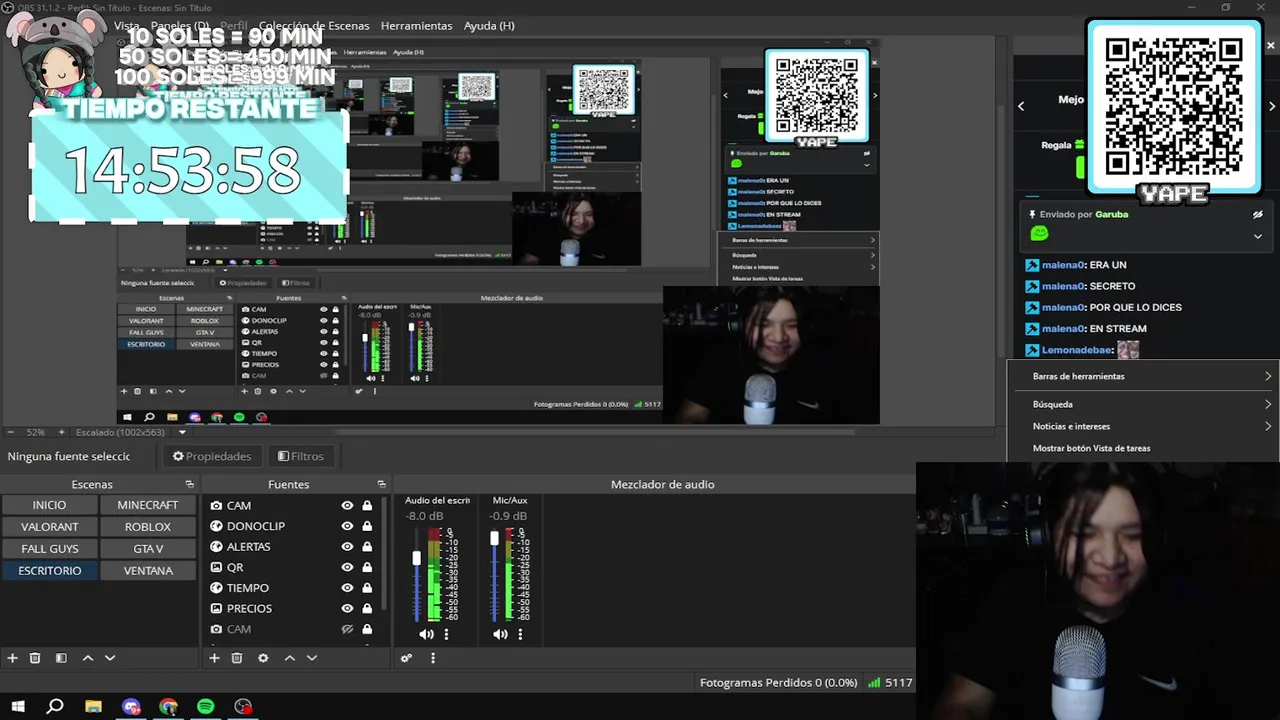
Task: Open preview scaling dropdown next to Escalado
Action: point(182,432)
